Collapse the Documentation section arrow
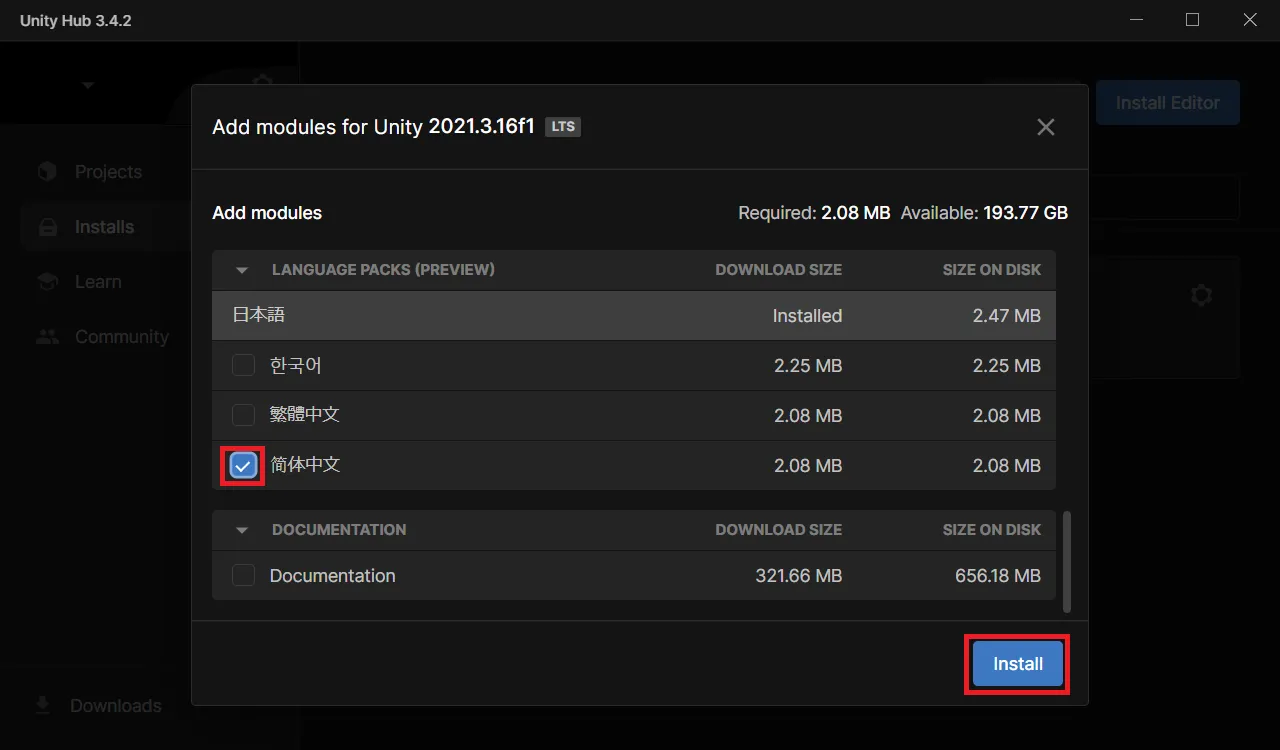The height and width of the screenshot is (750, 1280). click(x=241, y=530)
